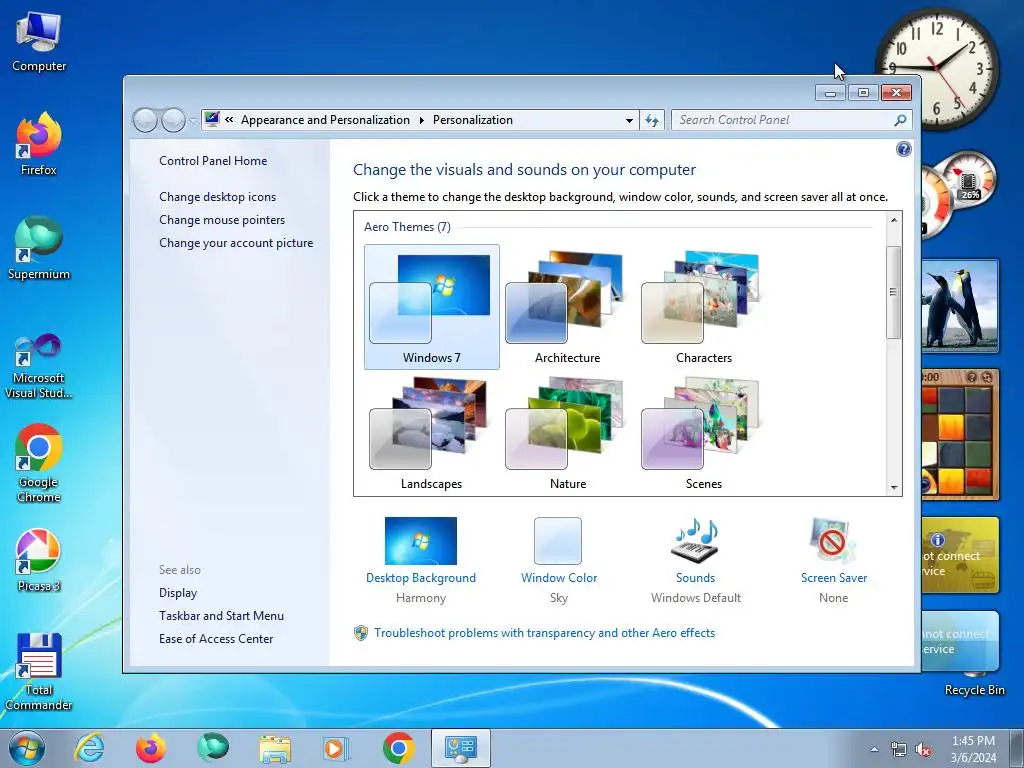Open Windows Explorer from the taskbar
Screen dimensions: 1024x768
(274, 749)
